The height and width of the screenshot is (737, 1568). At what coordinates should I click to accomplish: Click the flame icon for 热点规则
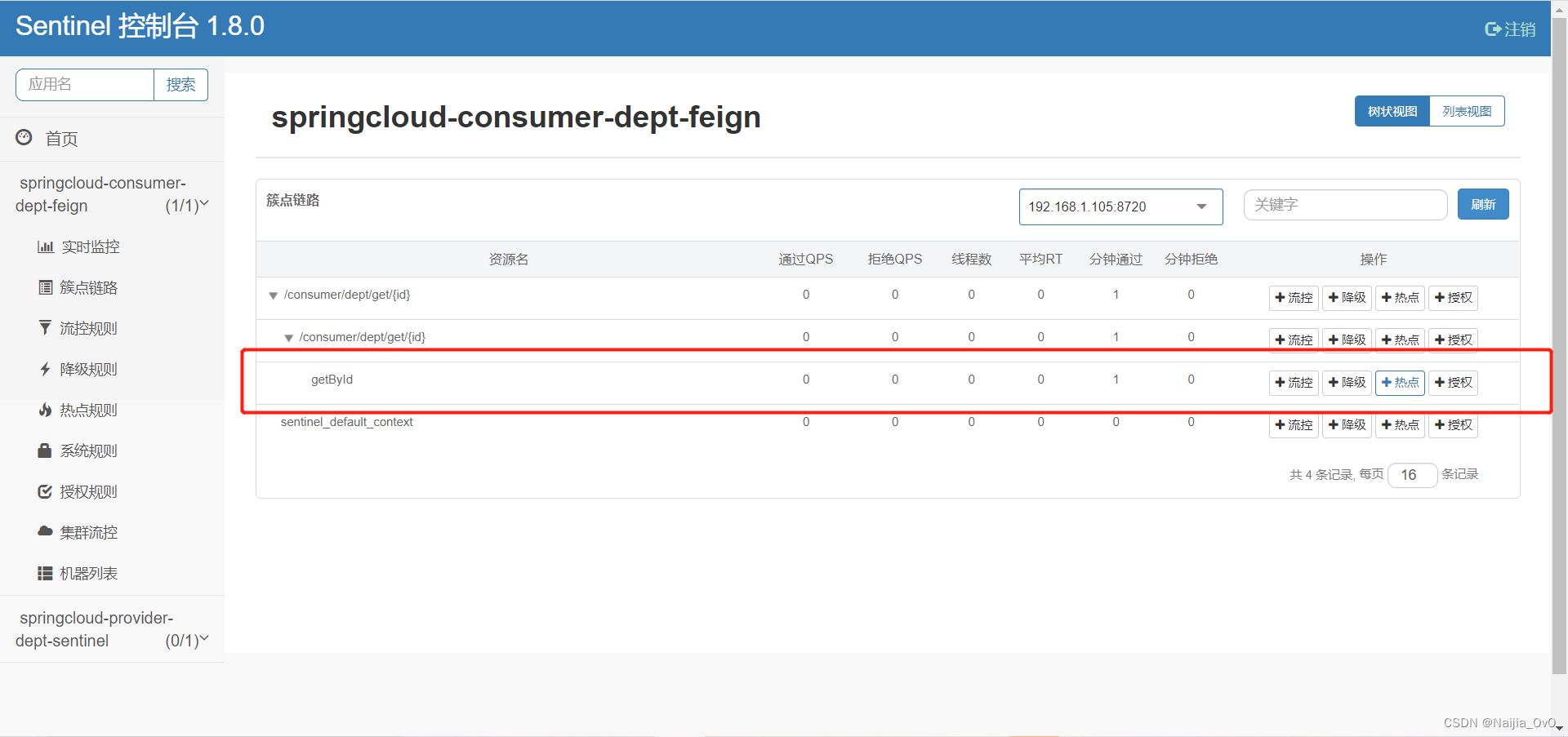[45, 410]
